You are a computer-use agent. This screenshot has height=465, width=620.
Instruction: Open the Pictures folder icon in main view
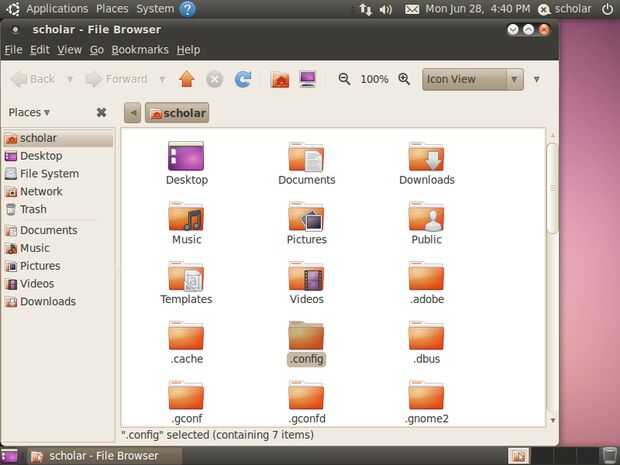306,216
